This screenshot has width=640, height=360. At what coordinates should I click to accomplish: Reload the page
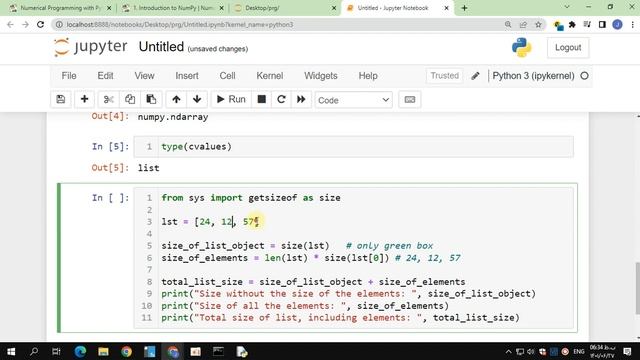pyautogui.click(x=40, y=24)
